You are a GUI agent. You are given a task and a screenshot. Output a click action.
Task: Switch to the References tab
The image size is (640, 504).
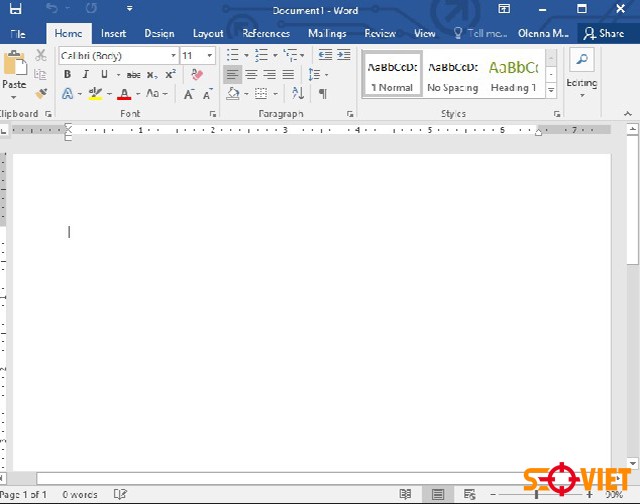pyautogui.click(x=265, y=33)
